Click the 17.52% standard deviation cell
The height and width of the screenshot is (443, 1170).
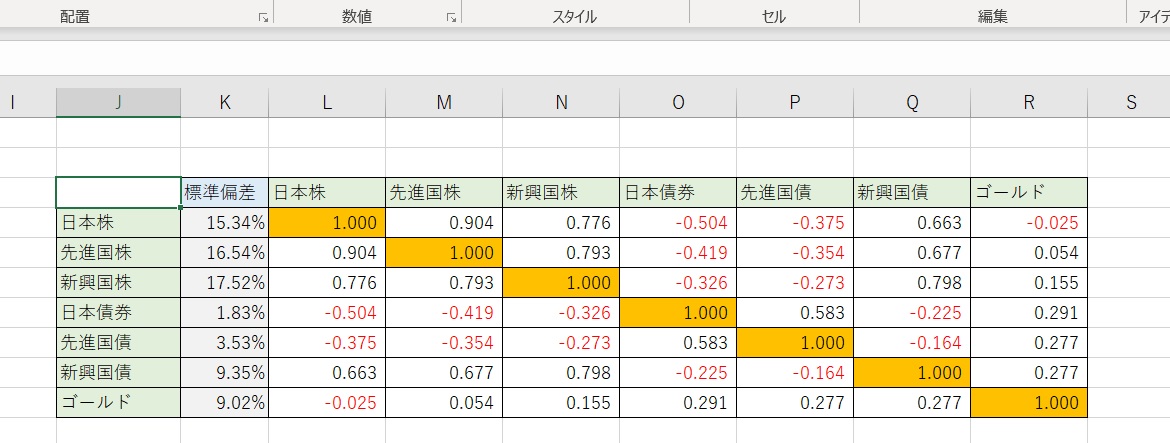(225, 283)
